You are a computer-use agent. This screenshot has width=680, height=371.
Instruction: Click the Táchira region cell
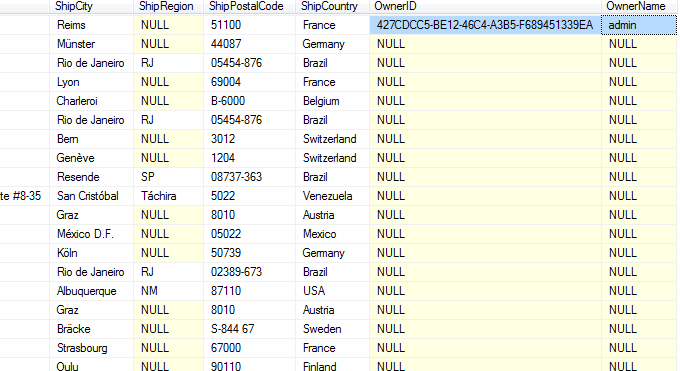(168, 196)
